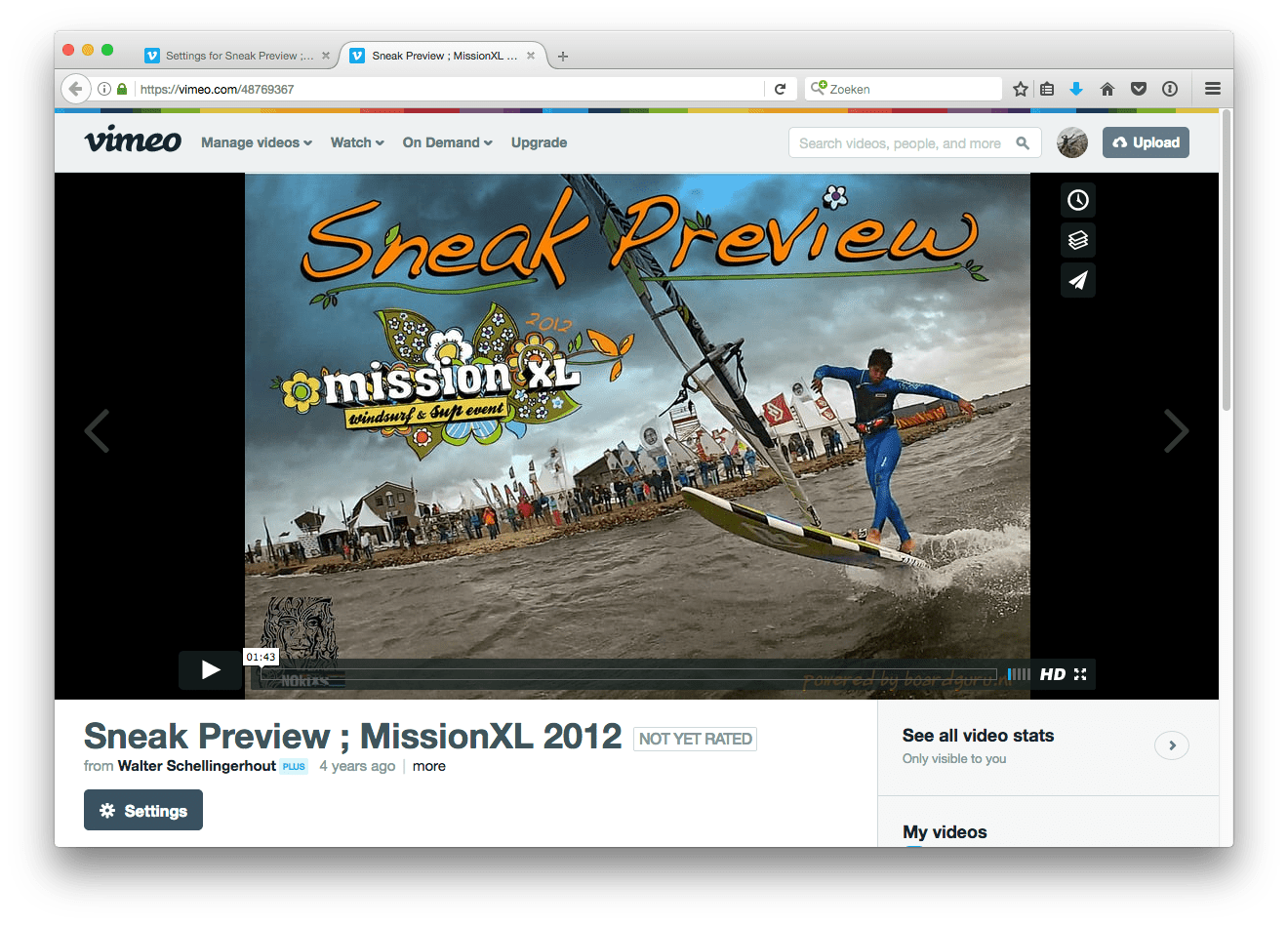The image size is (1288, 925).
Task: Expand the Manage videos menu
Action: click(257, 142)
